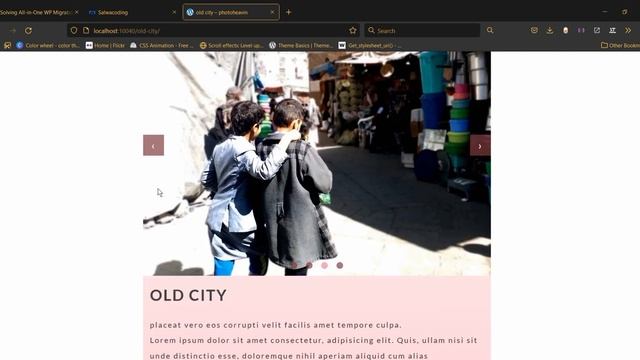Open a new tab with the plus button
This screenshot has height=360, width=640.
(289, 12)
